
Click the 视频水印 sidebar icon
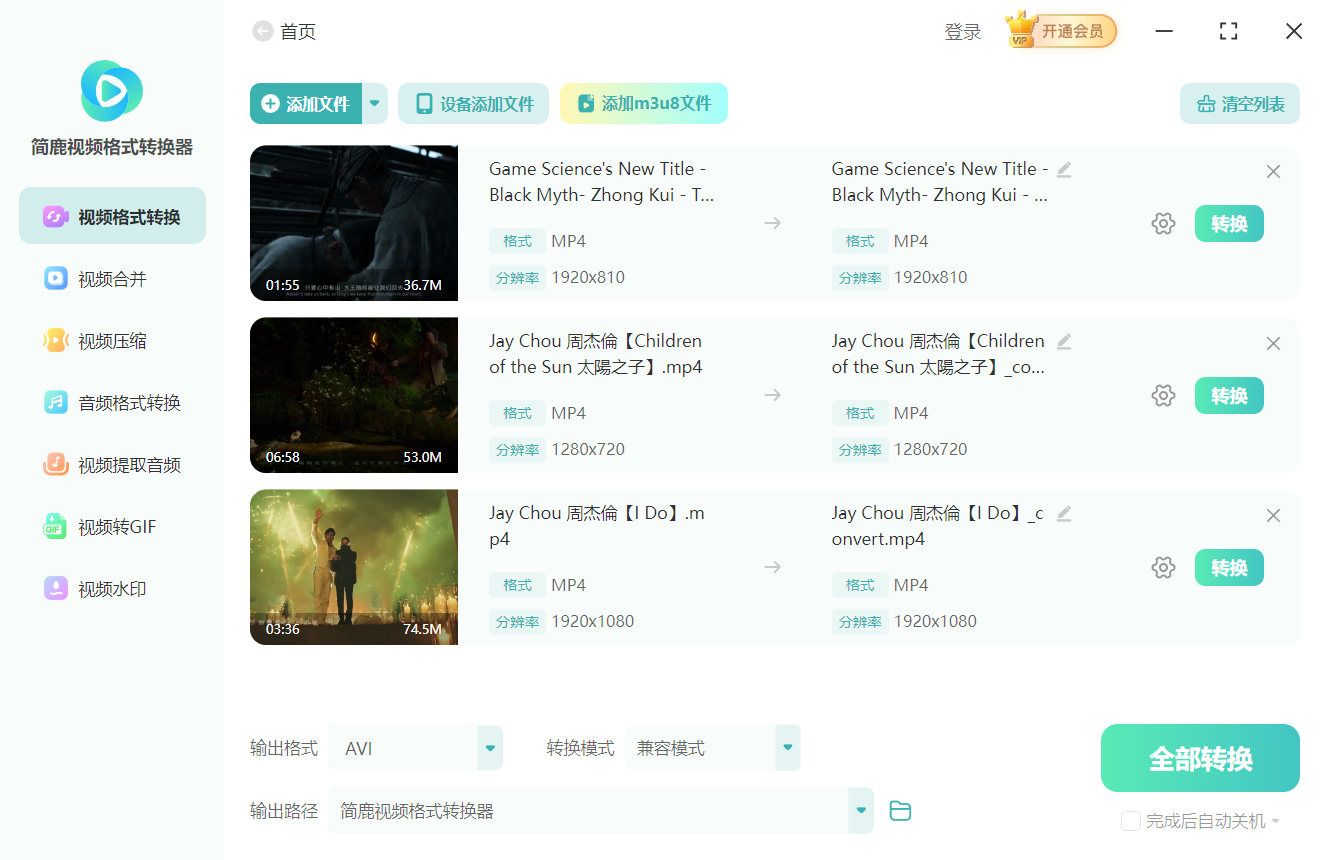[x=55, y=588]
